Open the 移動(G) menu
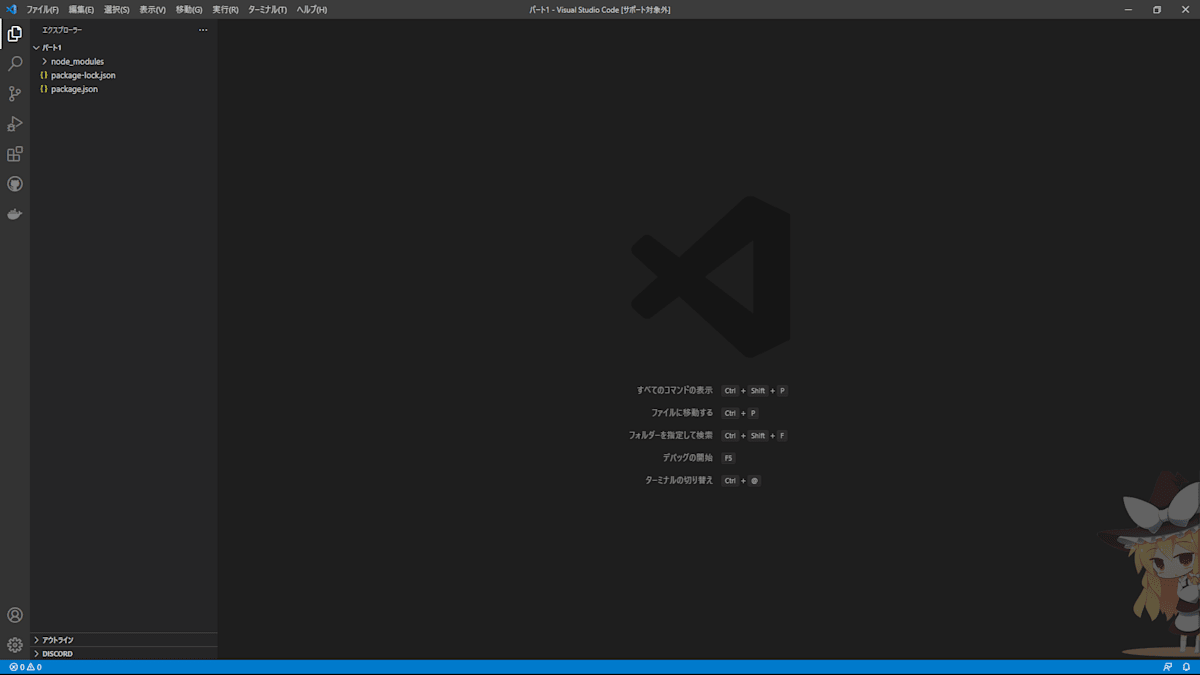The width and height of the screenshot is (1200, 675). pyautogui.click(x=189, y=9)
